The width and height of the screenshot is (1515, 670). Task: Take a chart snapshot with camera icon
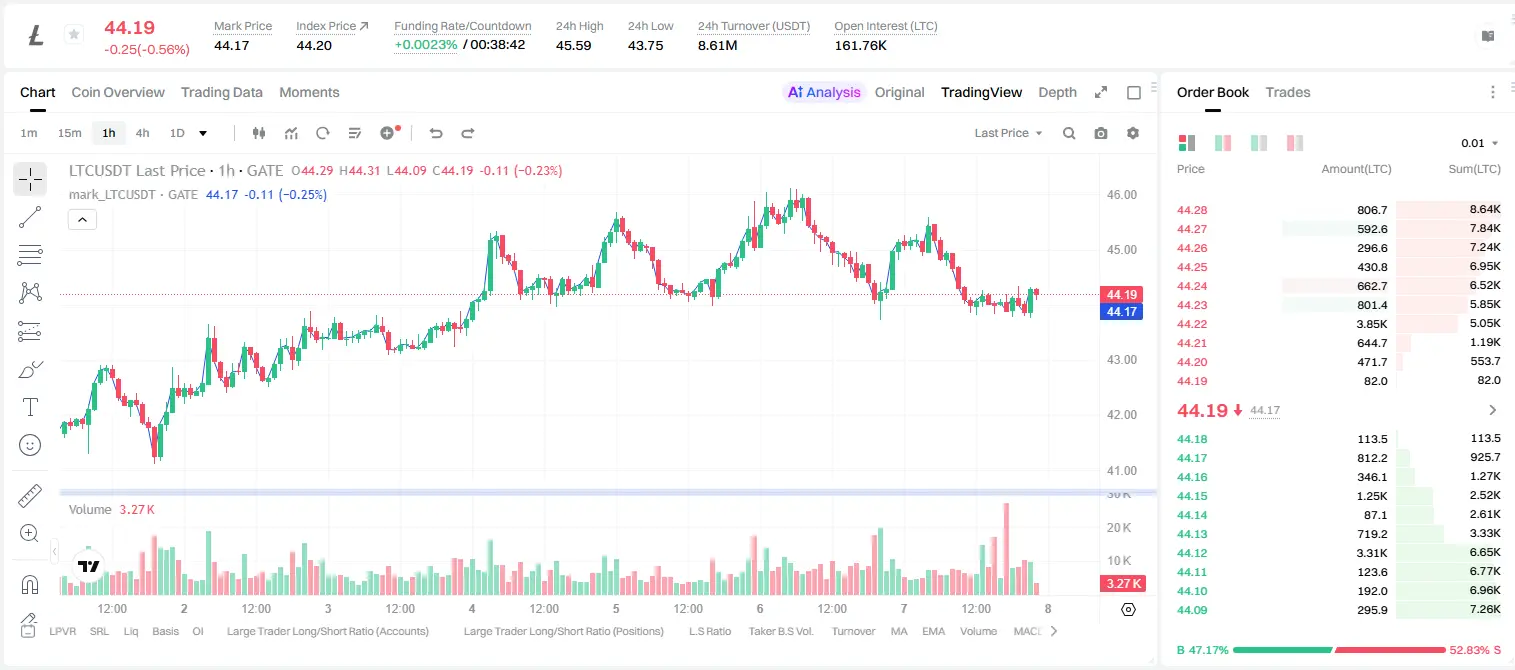pos(1101,133)
